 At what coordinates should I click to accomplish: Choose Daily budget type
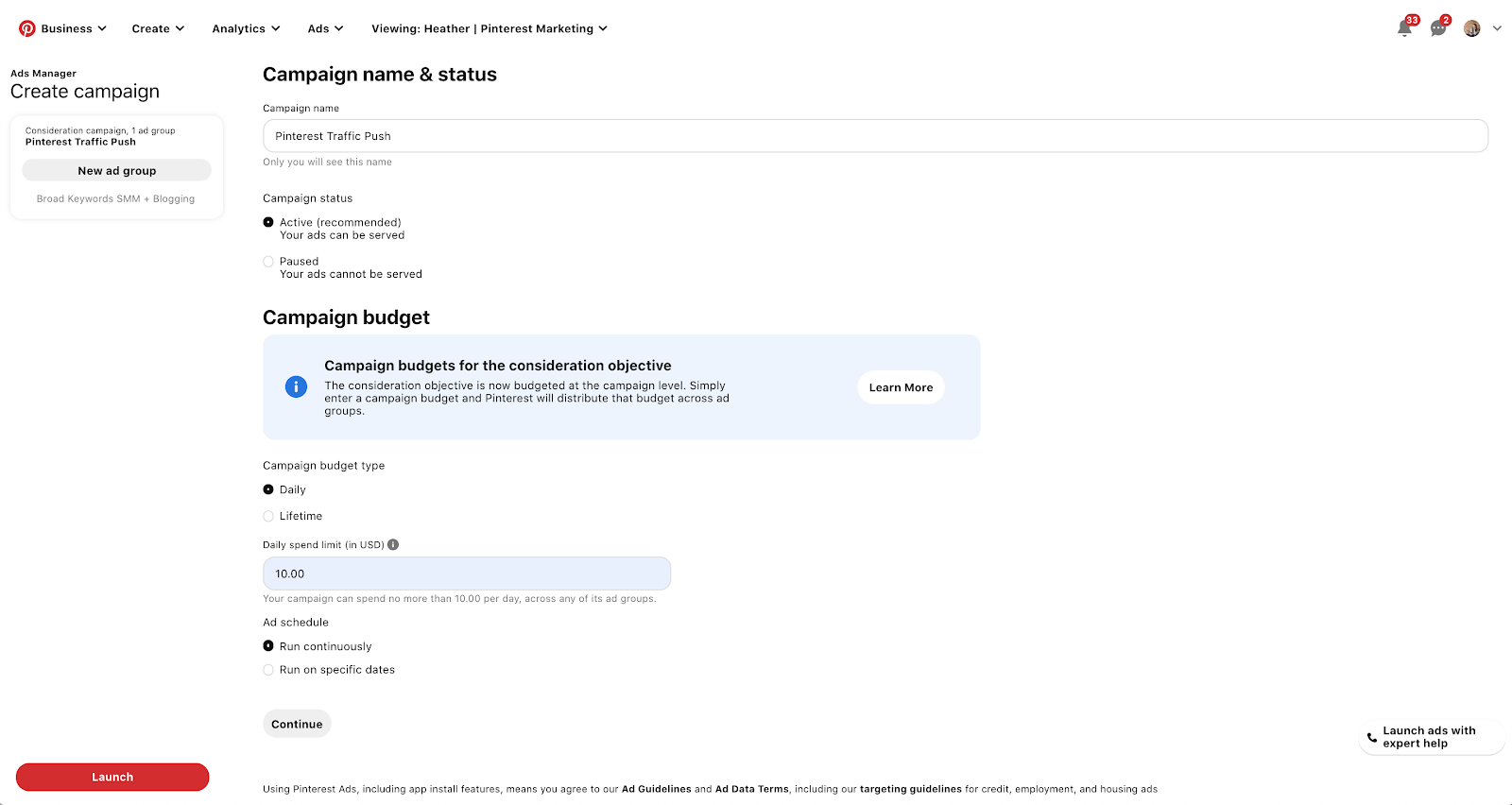[x=268, y=489]
